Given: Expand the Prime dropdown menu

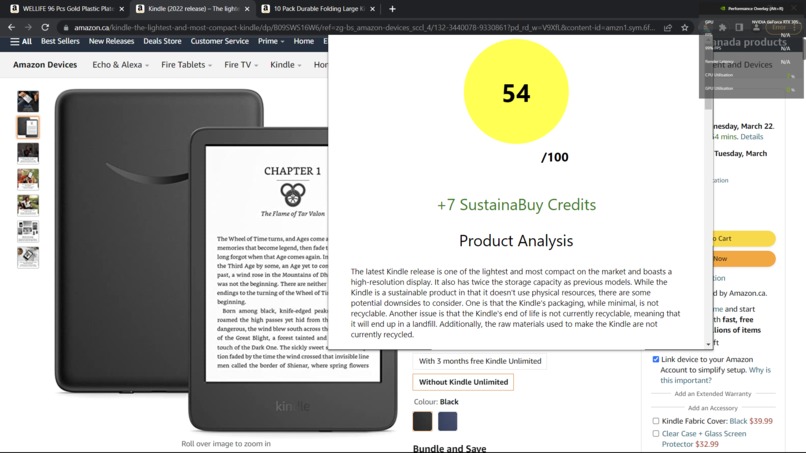Looking at the screenshot, I should pyautogui.click(x=271, y=41).
